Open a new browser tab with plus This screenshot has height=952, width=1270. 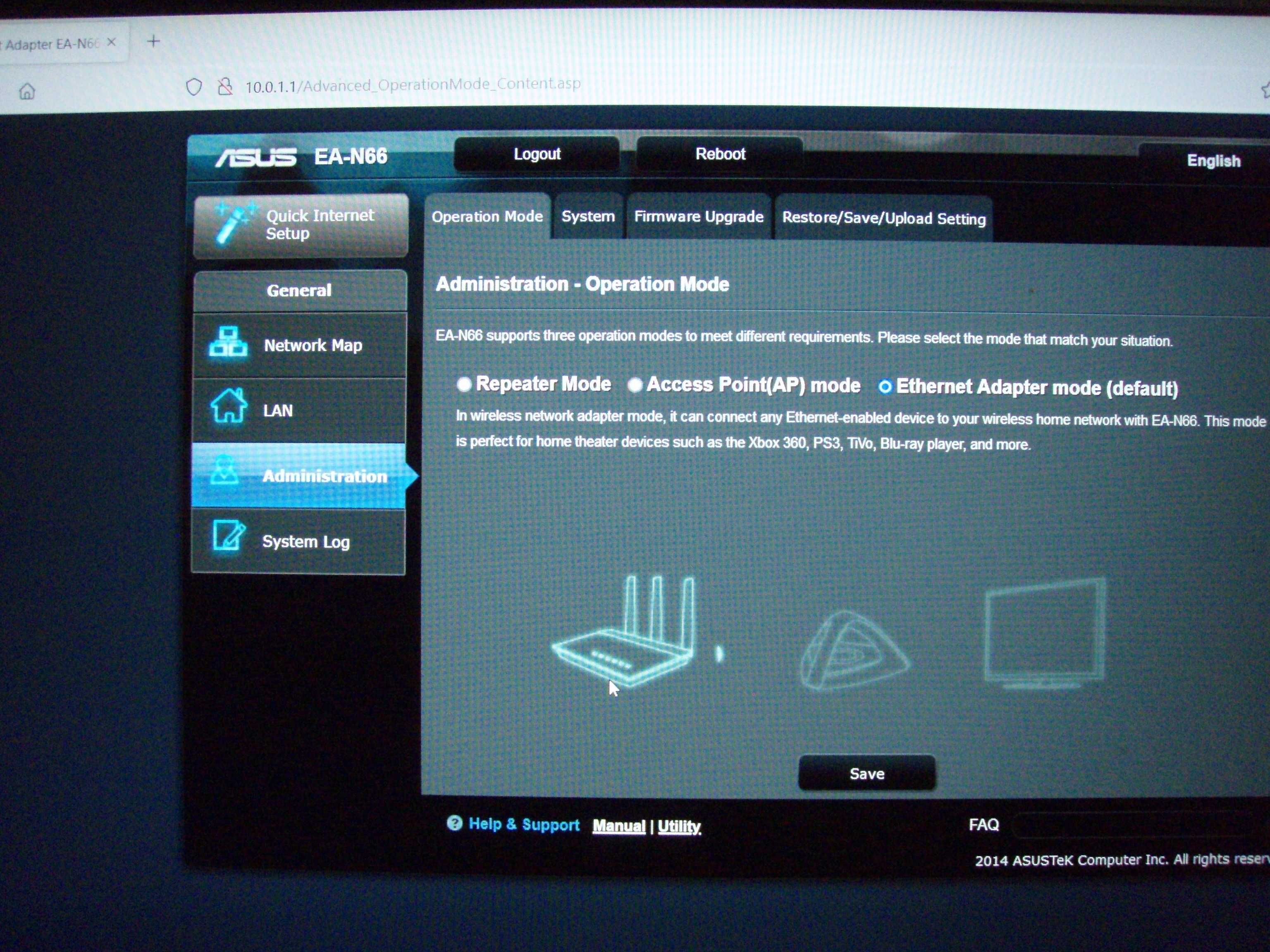click(153, 41)
